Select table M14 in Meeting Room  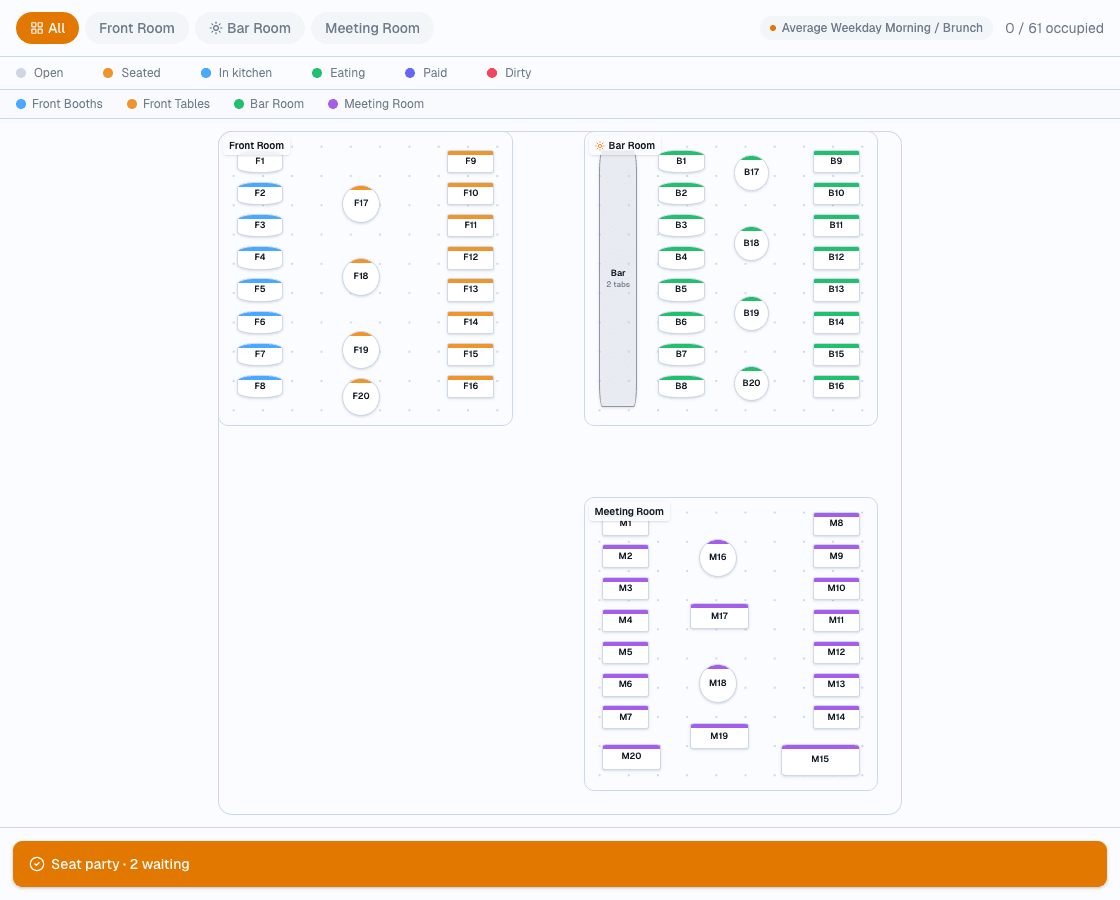coord(836,717)
